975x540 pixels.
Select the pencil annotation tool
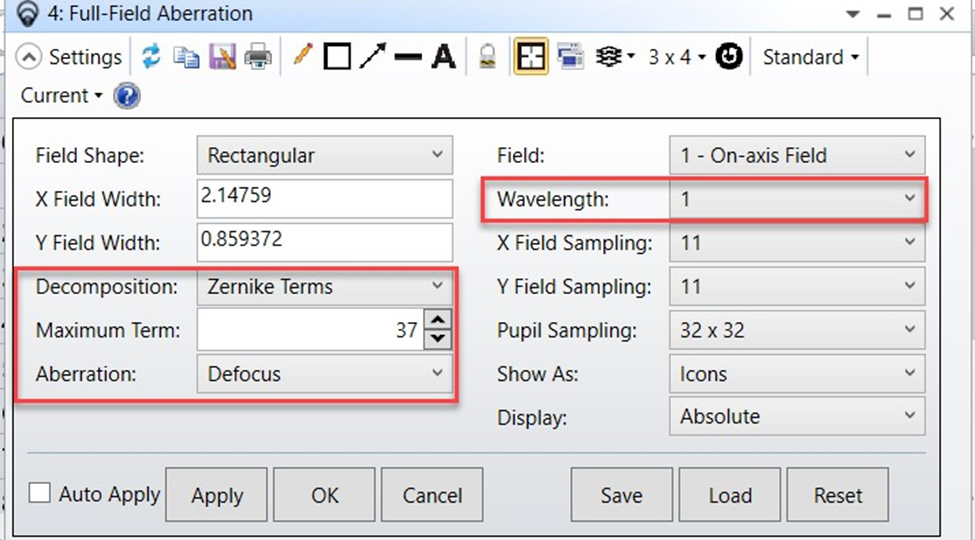(302, 57)
